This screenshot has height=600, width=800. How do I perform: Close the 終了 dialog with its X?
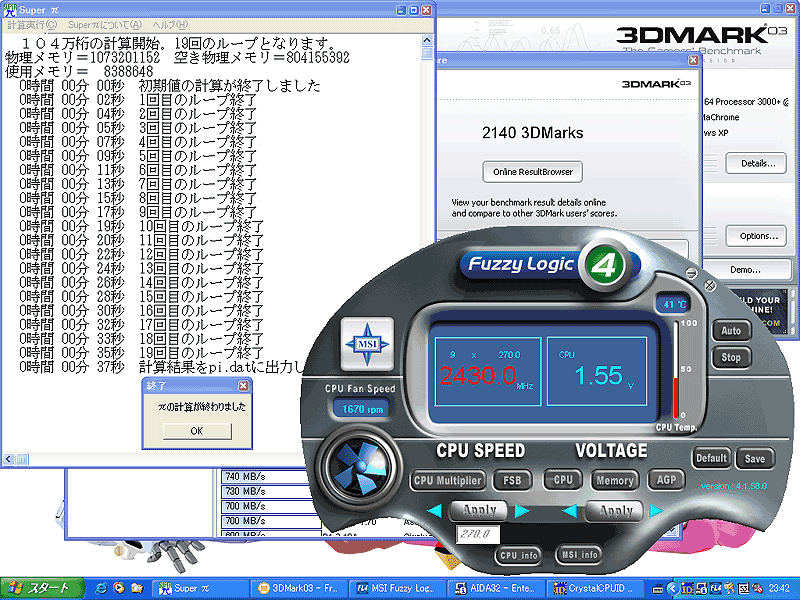pyautogui.click(x=243, y=386)
